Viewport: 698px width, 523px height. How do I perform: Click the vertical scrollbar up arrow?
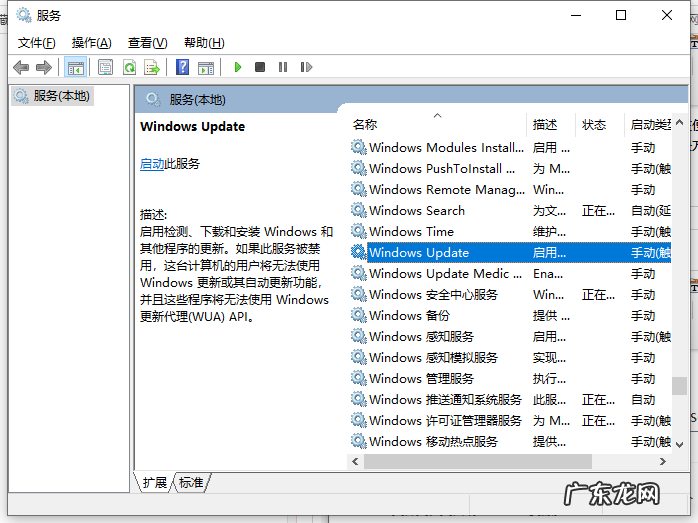tap(679, 122)
